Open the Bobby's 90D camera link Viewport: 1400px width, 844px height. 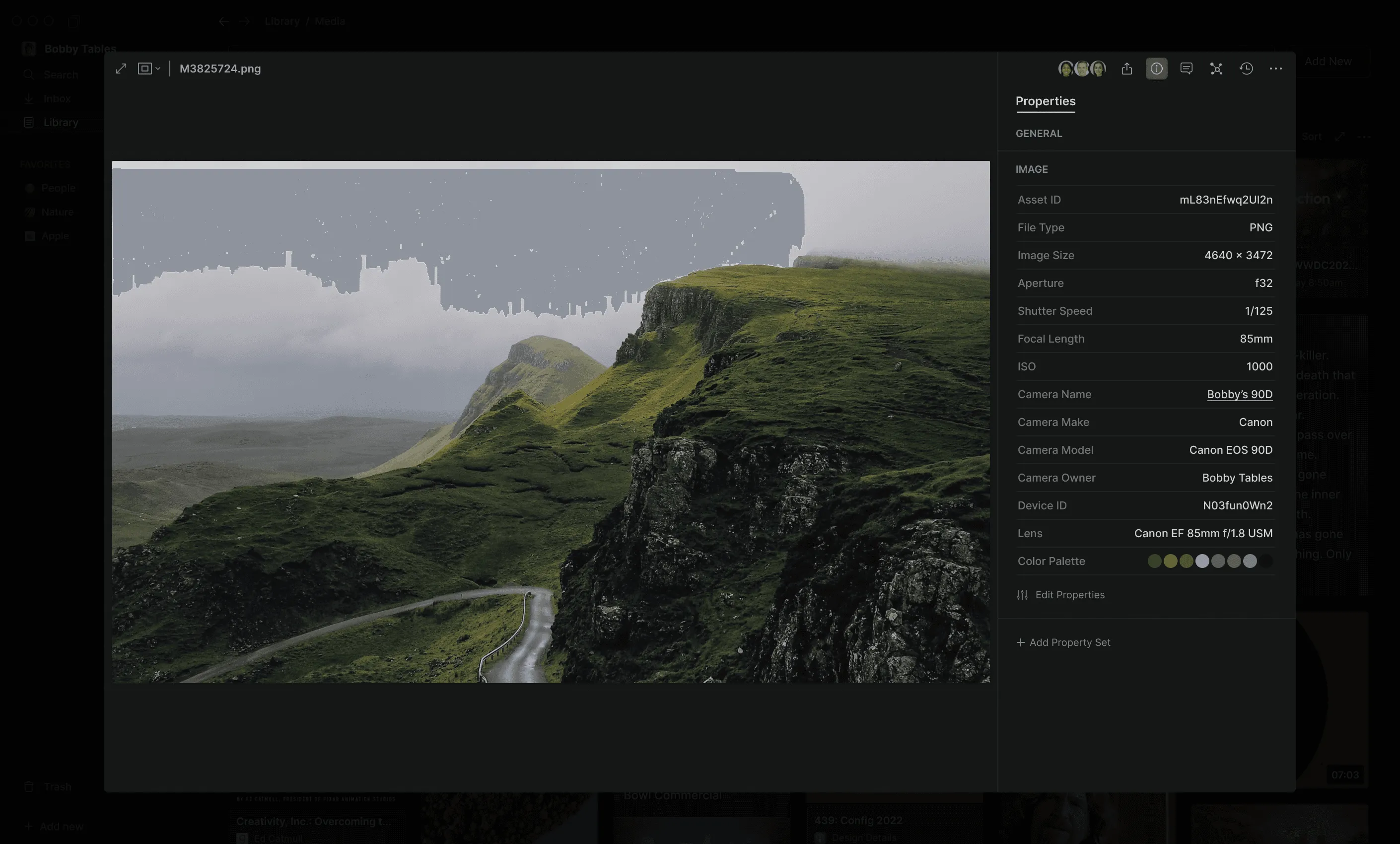[x=1239, y=394]
